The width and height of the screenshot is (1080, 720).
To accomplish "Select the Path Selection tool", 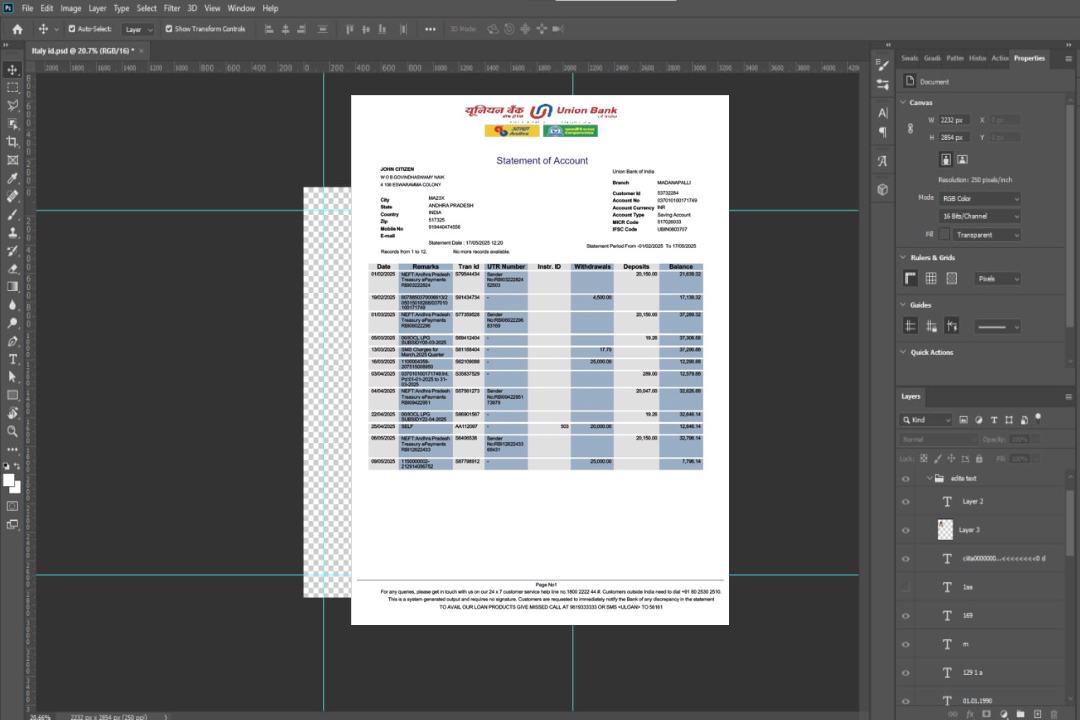I will (x=12, y=377).
